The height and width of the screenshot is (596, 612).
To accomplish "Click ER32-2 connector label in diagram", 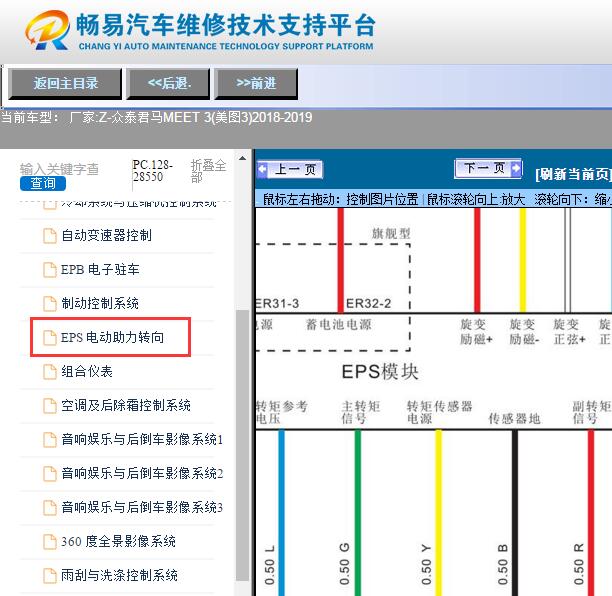I will (368, 303).
